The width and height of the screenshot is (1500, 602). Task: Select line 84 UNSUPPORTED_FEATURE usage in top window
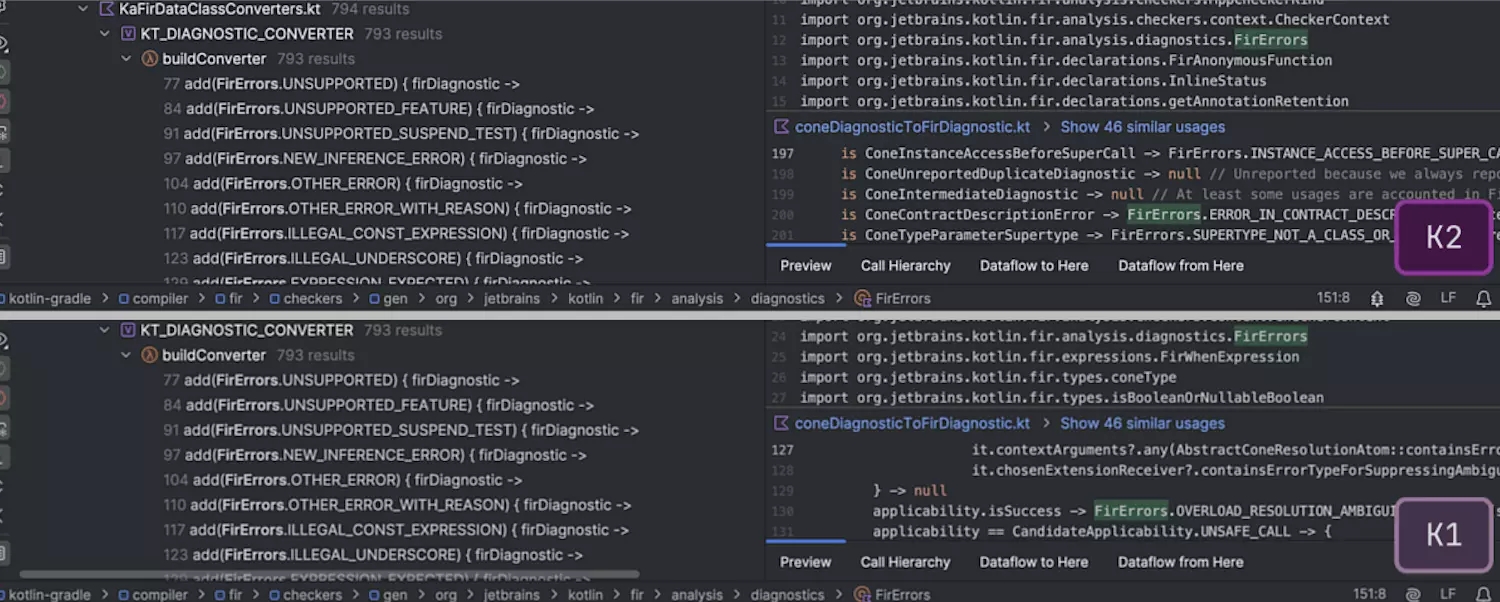(x=378, y=109)
